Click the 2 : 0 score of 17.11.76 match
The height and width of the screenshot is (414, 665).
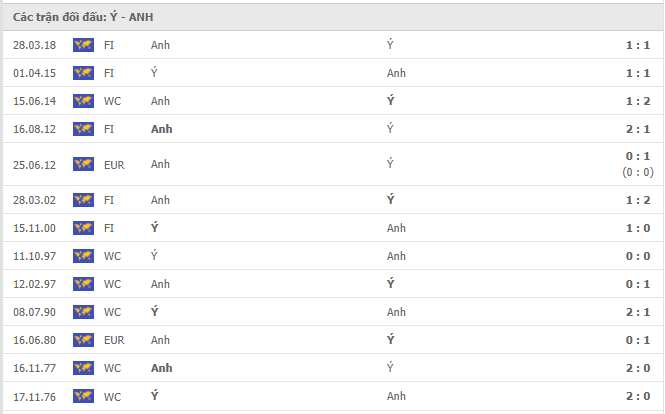638,396
